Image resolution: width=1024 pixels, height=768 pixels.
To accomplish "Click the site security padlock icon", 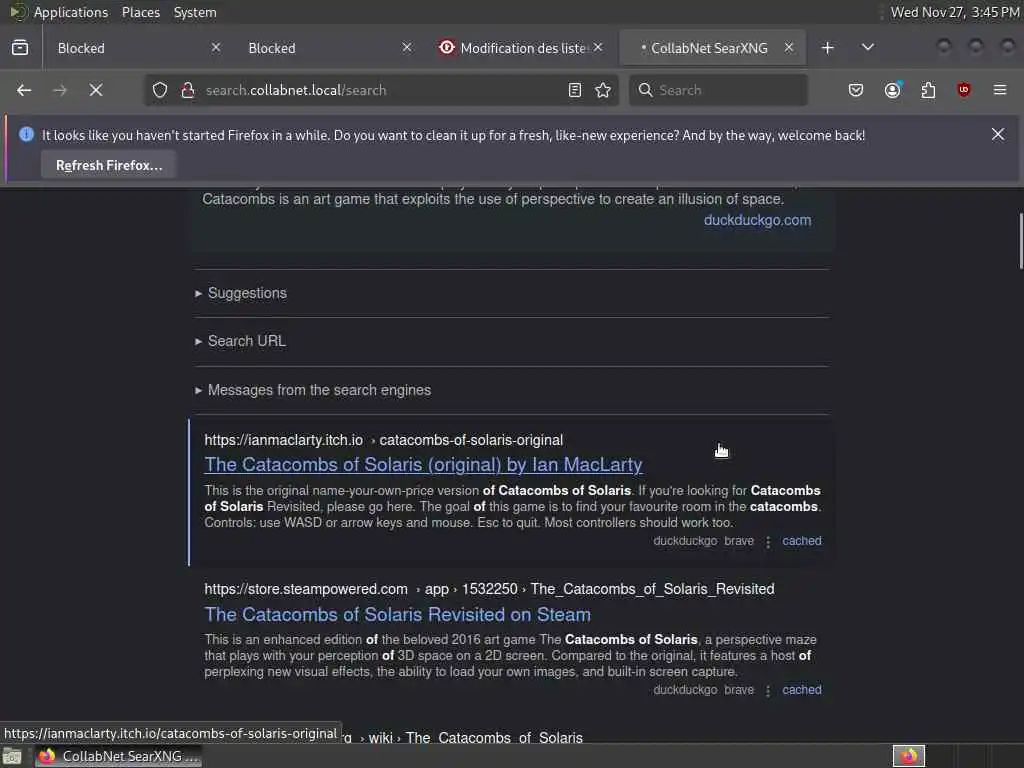I will 187,90.
